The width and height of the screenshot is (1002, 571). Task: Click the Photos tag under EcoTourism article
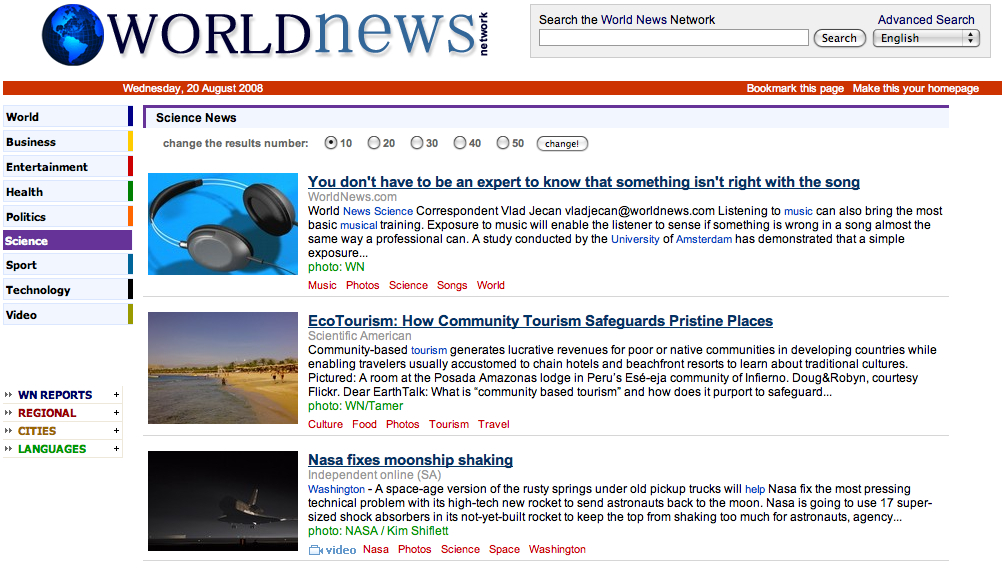403,424
